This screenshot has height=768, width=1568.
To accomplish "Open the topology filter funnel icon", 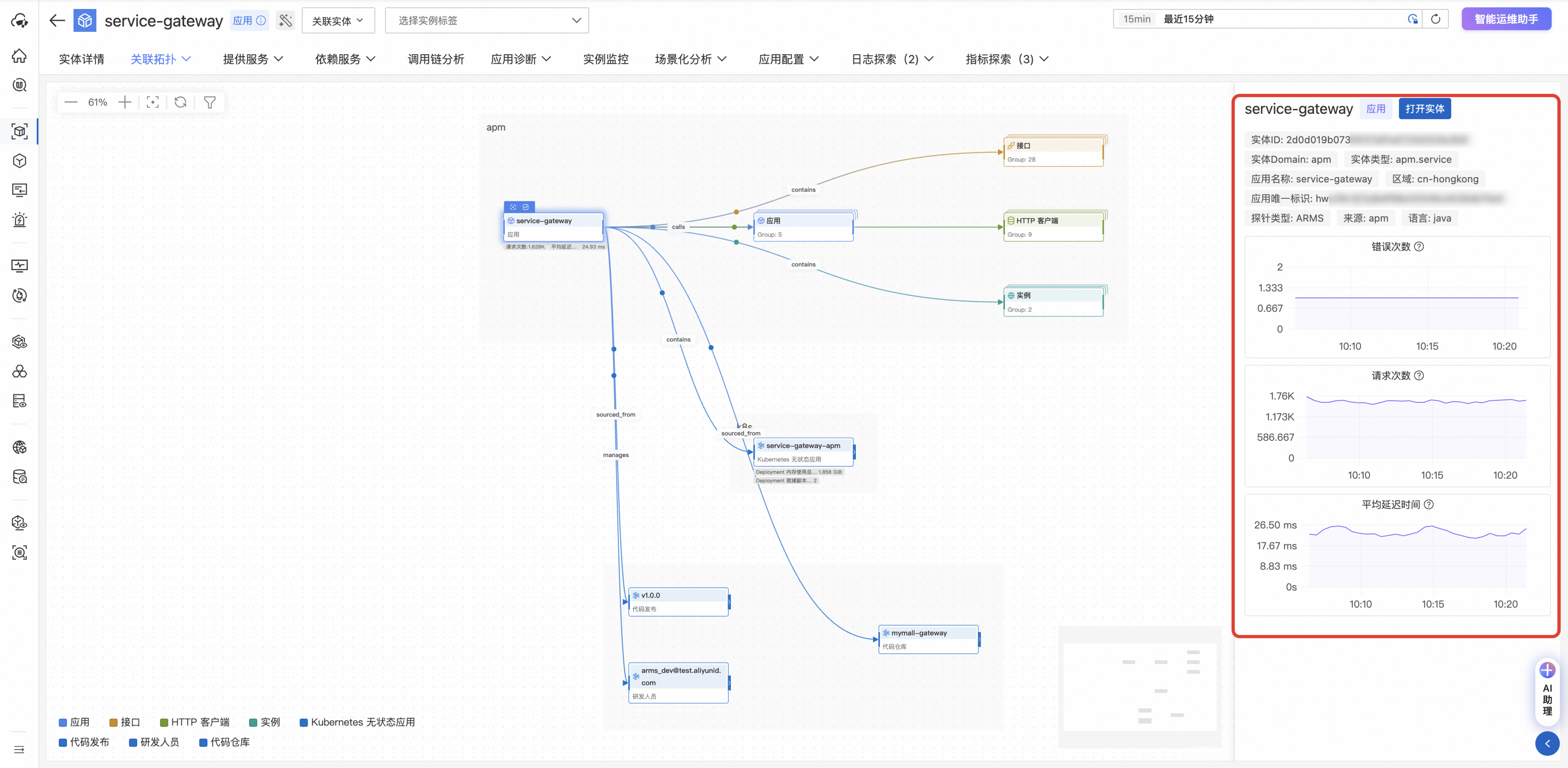I will point(210,102).
